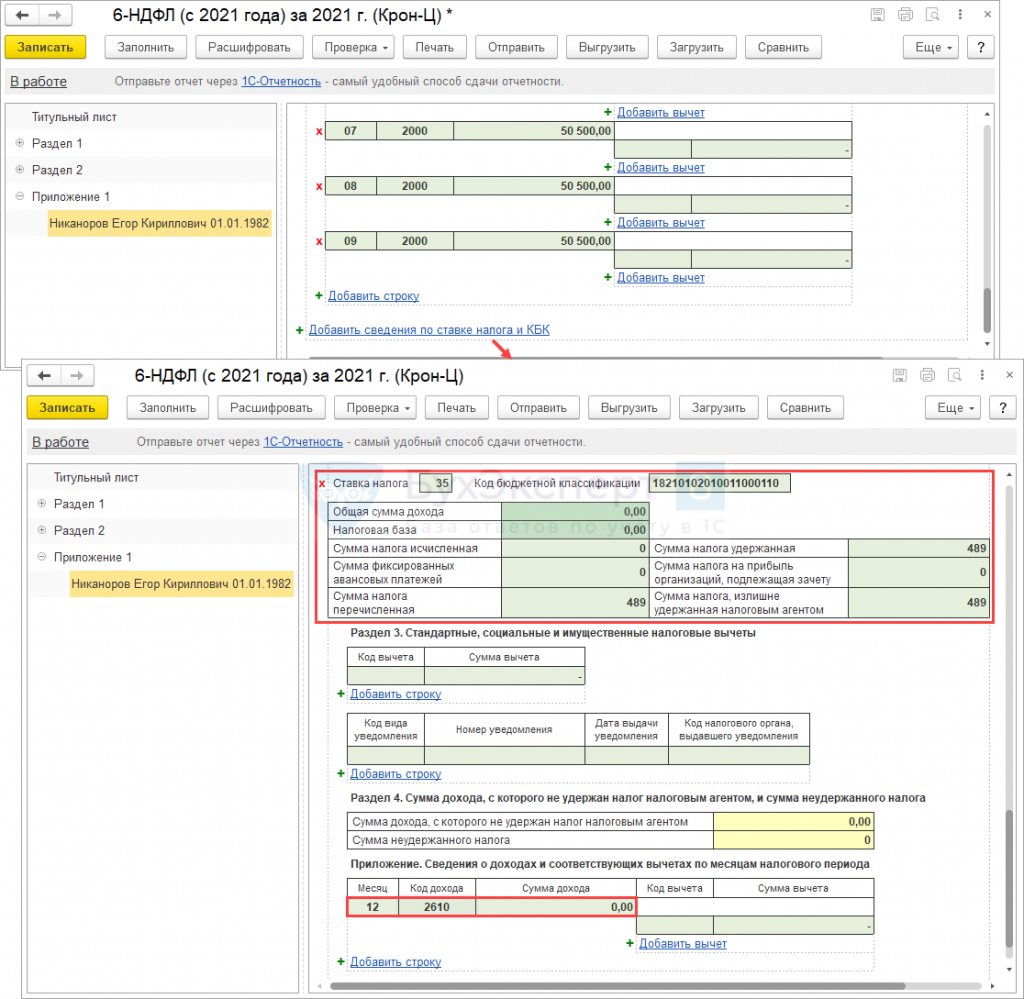Open the Проверка dropdown in upper window toolbar
Screen dimensions: 1024x999
354,47
